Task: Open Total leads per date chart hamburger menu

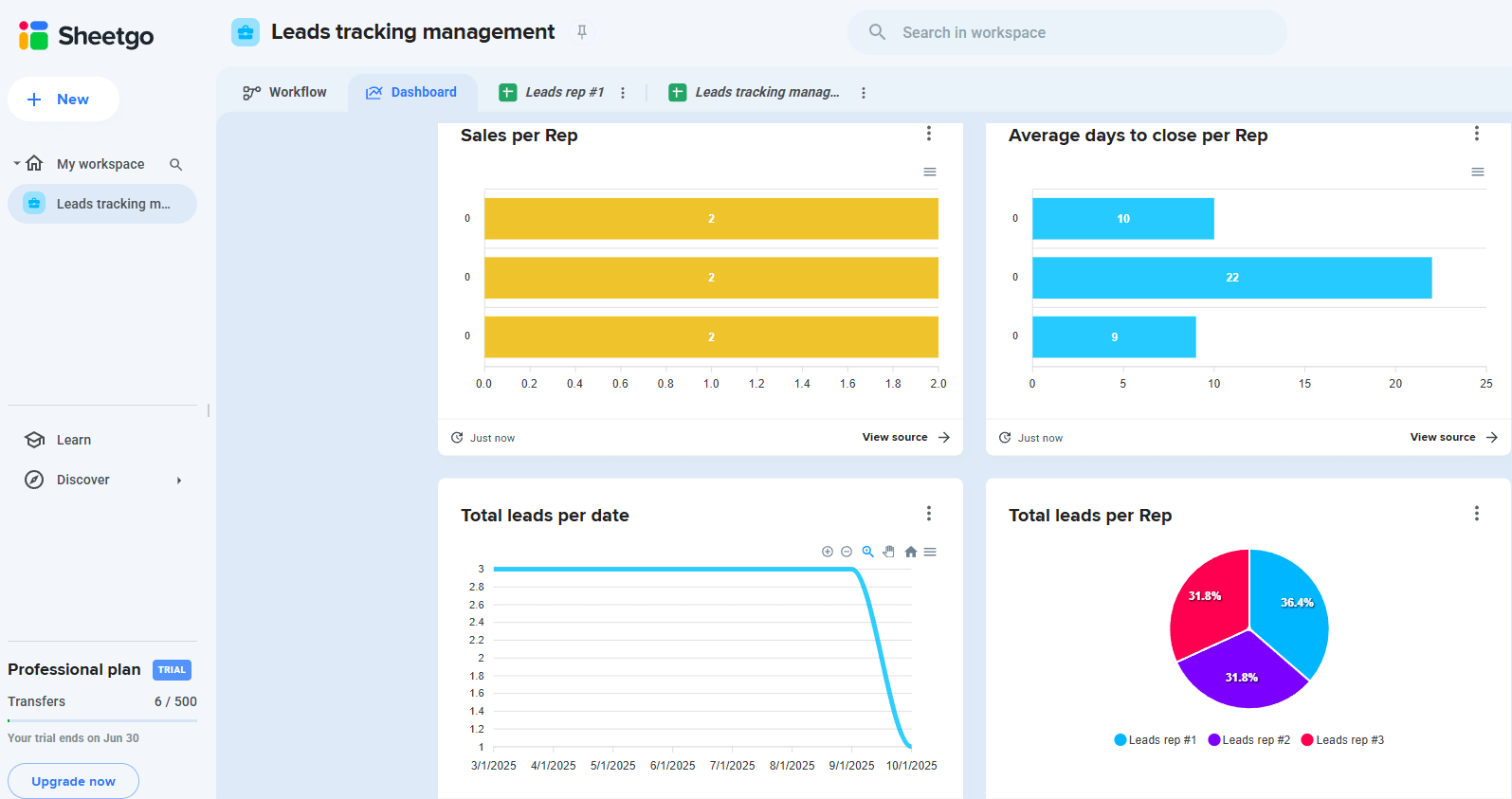Action: pos(930,552)
